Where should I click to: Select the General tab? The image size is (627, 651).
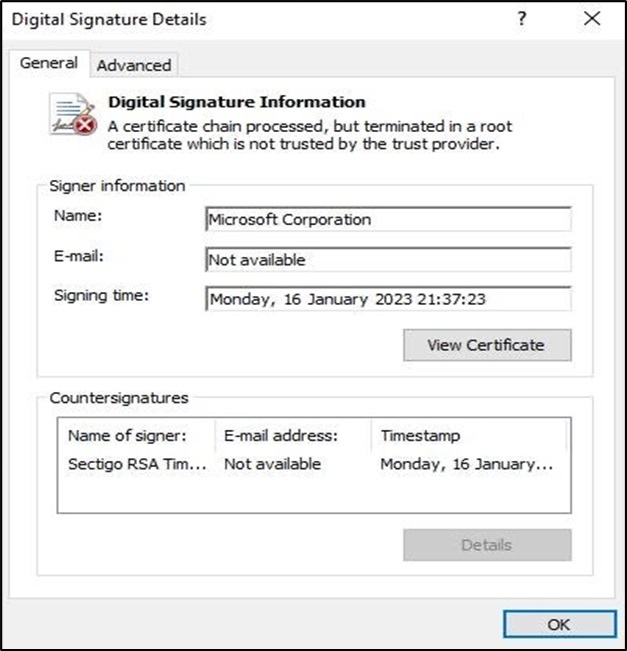49,64
